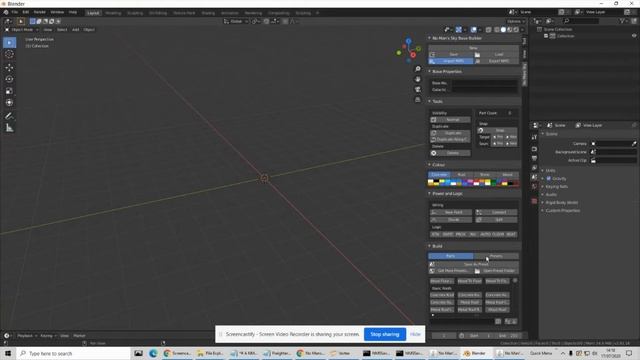Viewport: 640px width, 360px height.
Task: Open the Global transform orientation dropdown
Action: (x=236, y=21)
